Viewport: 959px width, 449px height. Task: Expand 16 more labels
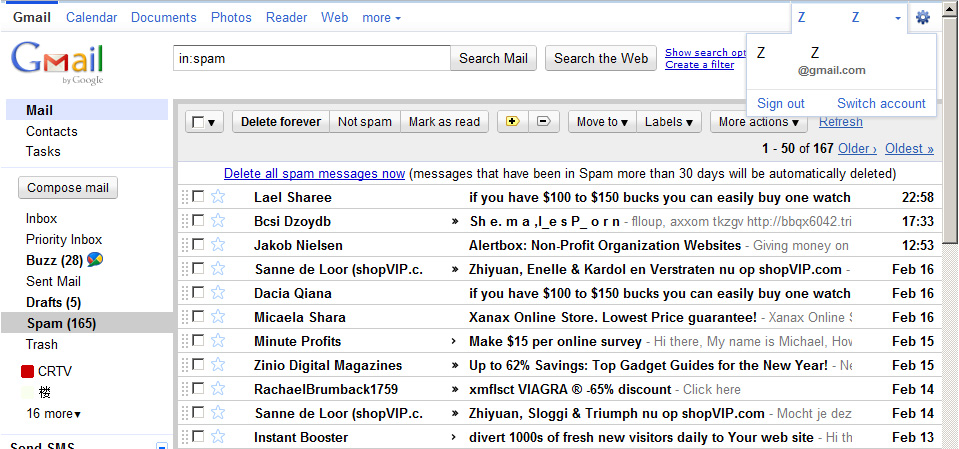53,414
